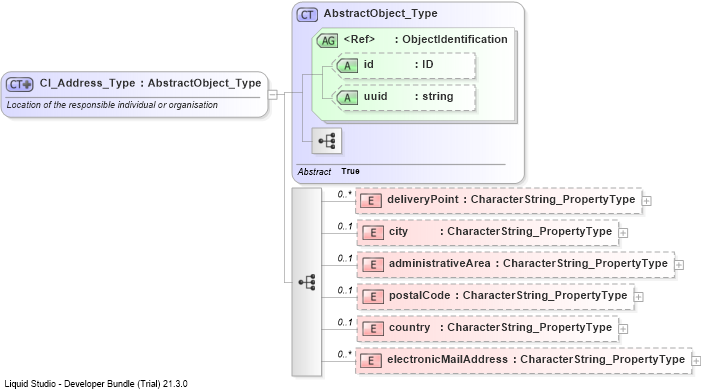Viewport: 701px width, 389px height.
Task: Click the E icon of postalCode element
Action: (372, 296)
